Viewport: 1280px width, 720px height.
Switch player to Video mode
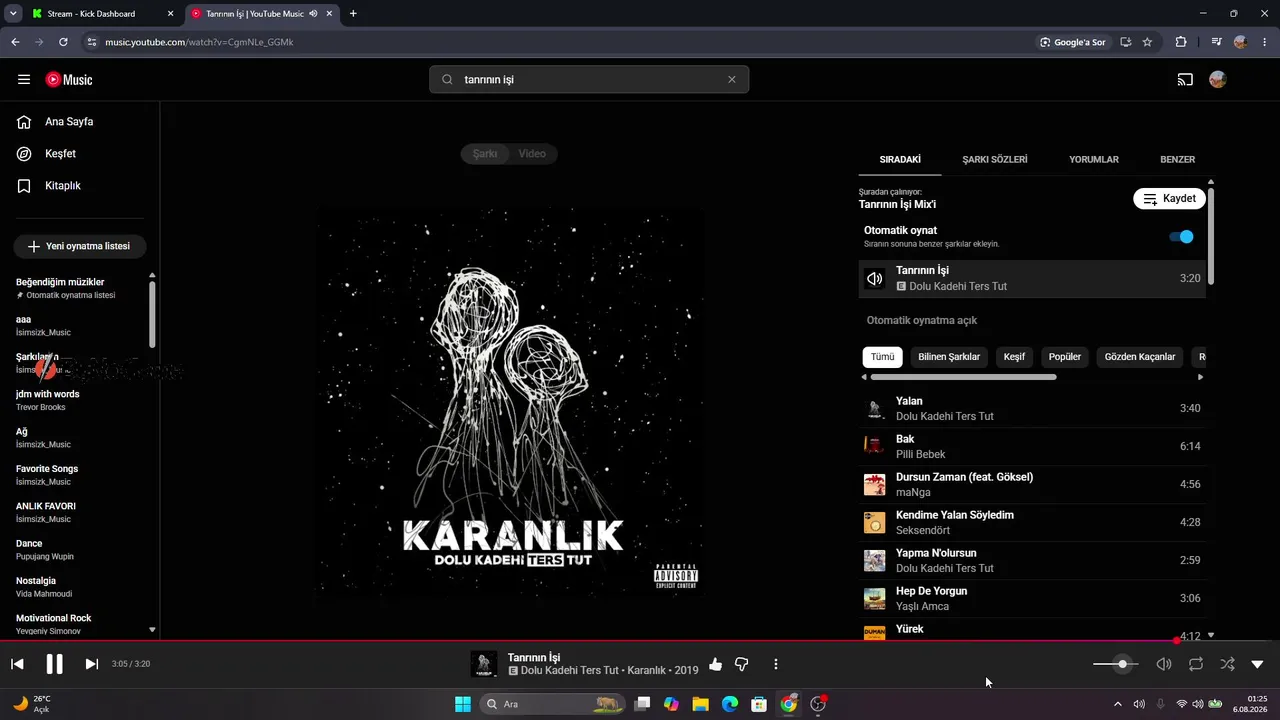[532, 154]
